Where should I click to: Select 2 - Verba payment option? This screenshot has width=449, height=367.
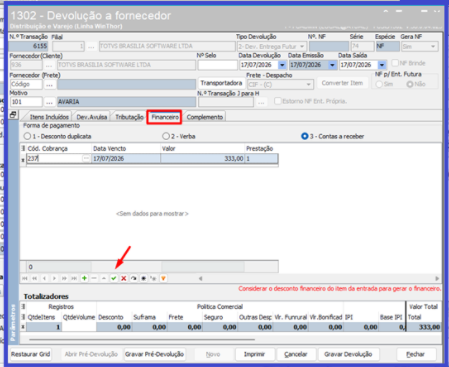166,136
